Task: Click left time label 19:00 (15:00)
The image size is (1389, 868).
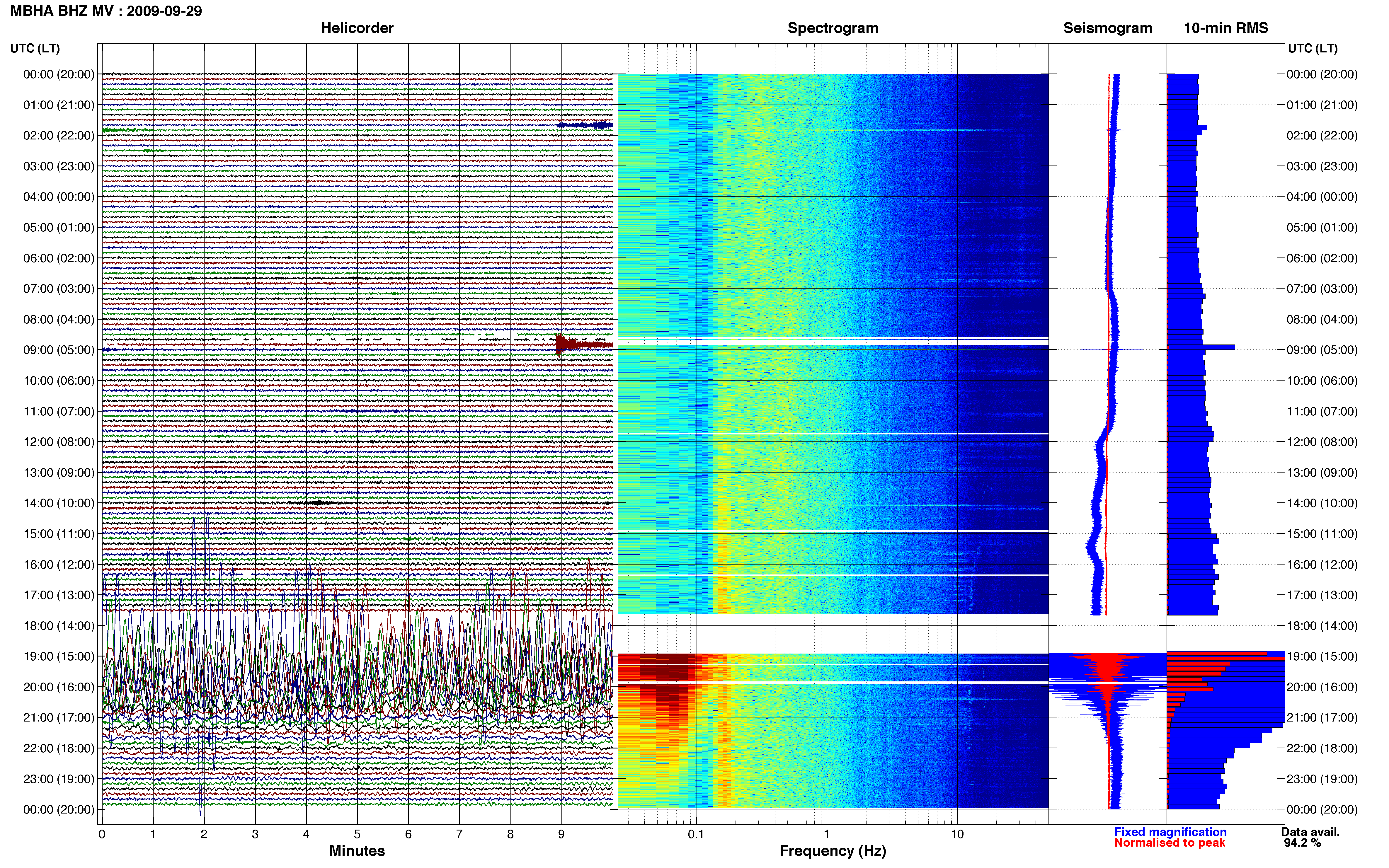Action: pyautogui.click(x=59, y=656)
